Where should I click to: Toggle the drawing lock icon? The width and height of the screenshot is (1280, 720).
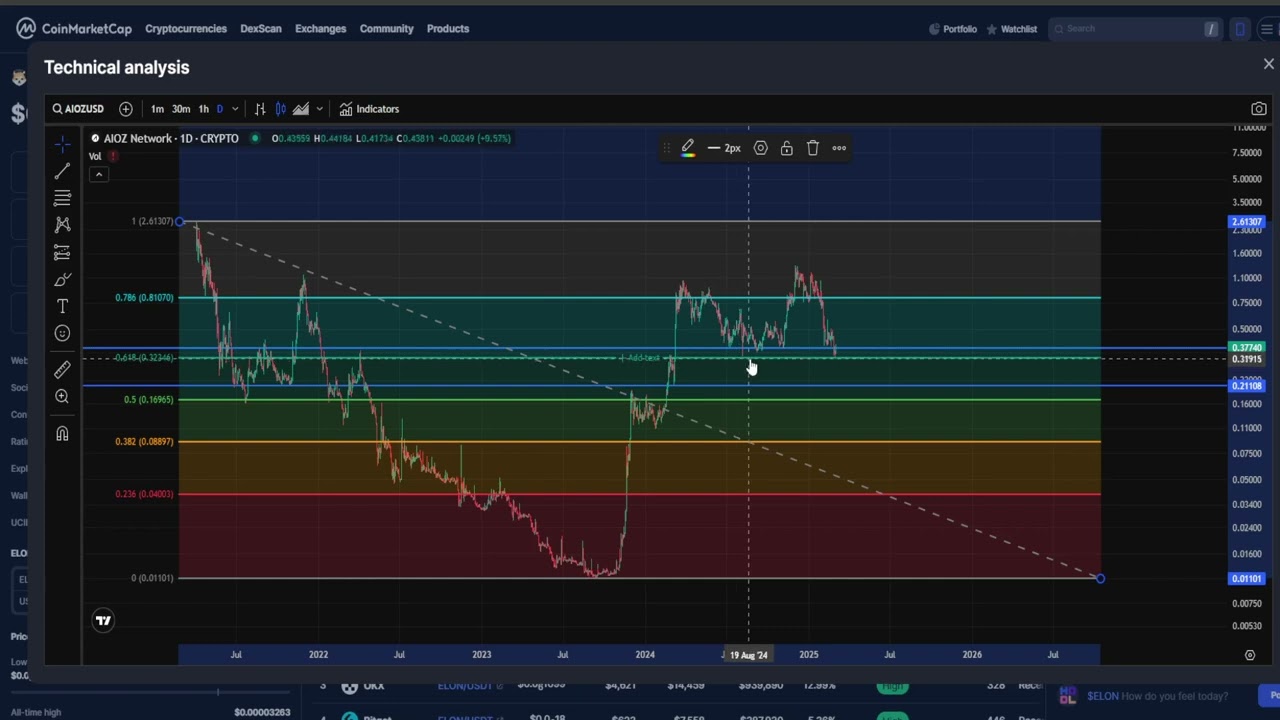787,148
